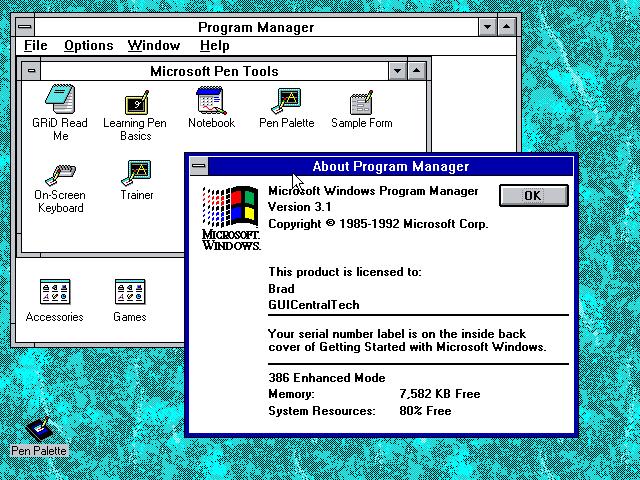The height and width of the screenshot is (480, 640).
Task: Select the Games program group icon
Action: 130,291
